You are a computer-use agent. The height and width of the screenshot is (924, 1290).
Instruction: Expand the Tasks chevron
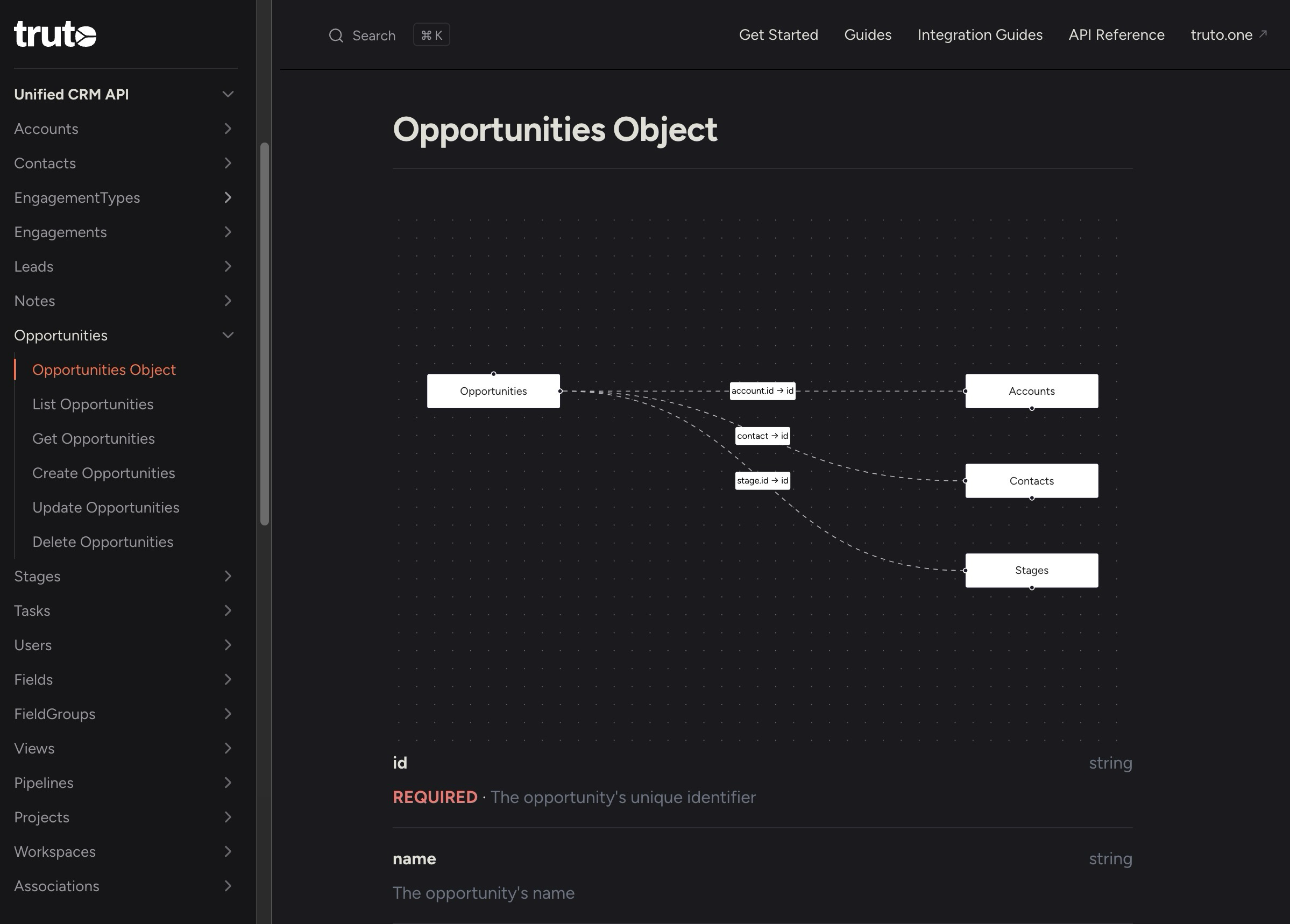[x=228, y=610]
